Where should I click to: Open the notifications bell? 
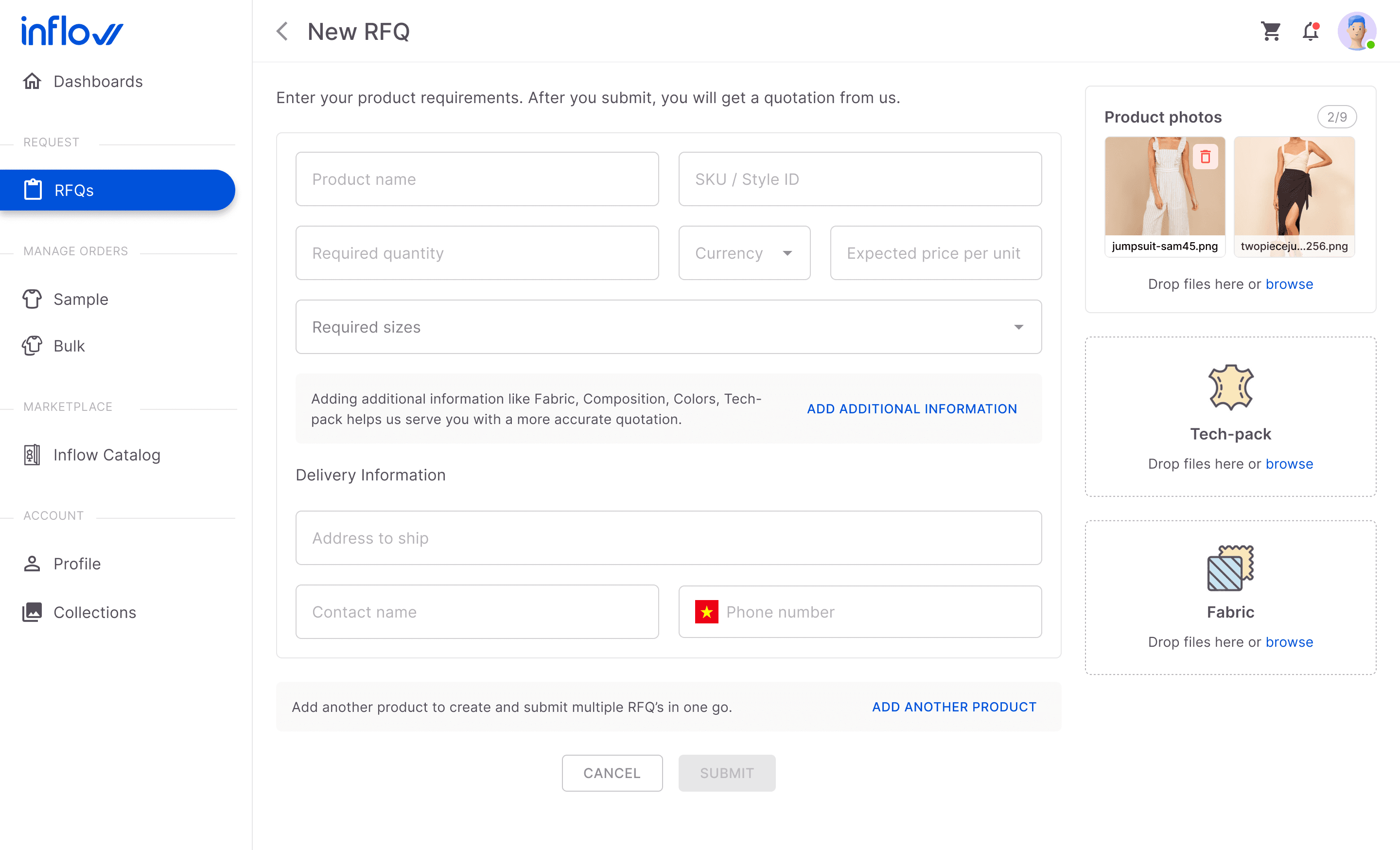click(x=1310, y=31)
